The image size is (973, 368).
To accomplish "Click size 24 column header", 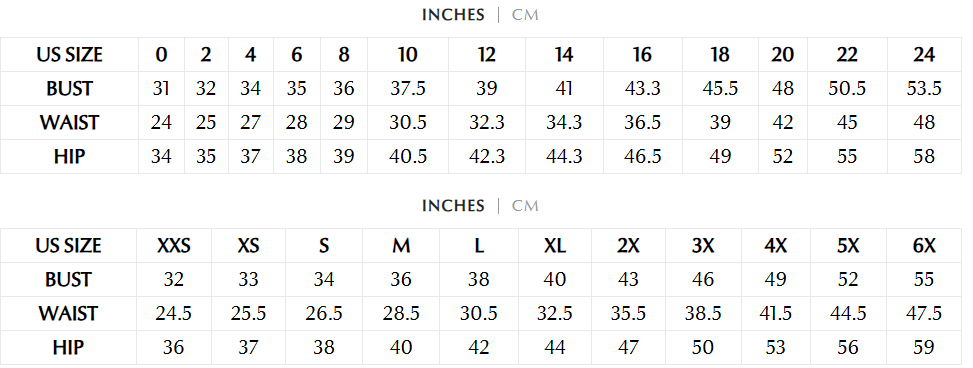I will pos(924,55).
